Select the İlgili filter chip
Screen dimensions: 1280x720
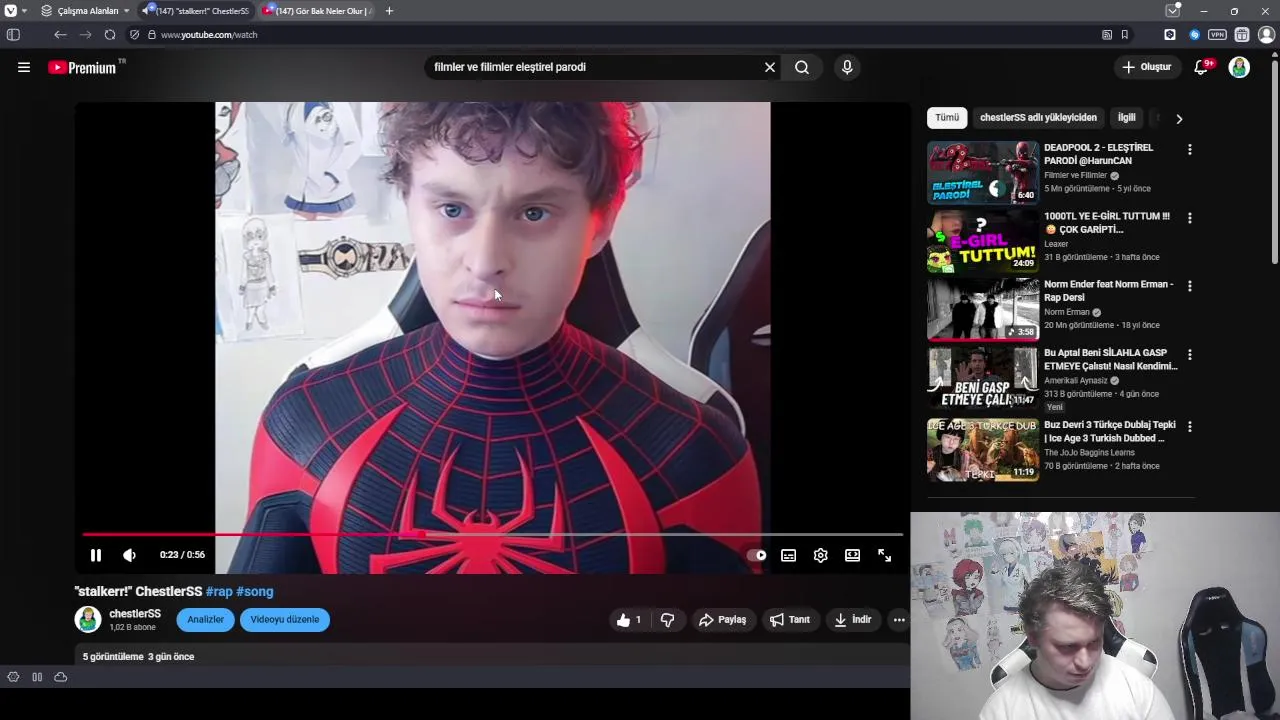(x=1127, y=118)
